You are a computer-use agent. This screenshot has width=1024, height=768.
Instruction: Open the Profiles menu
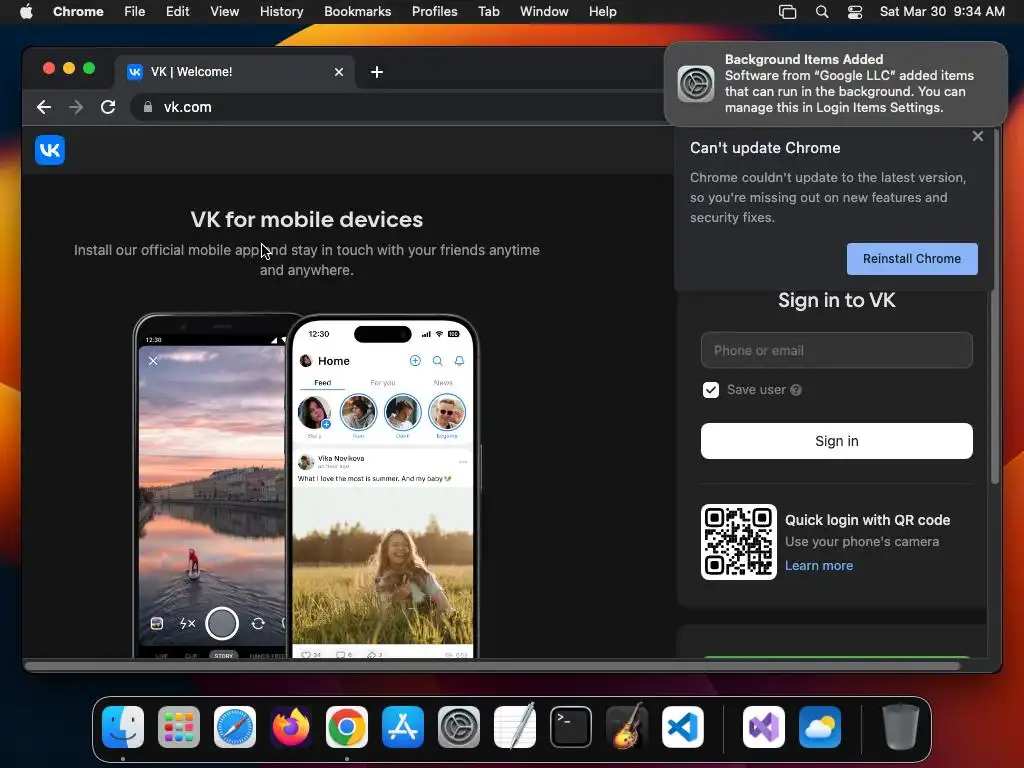point(434,12)
